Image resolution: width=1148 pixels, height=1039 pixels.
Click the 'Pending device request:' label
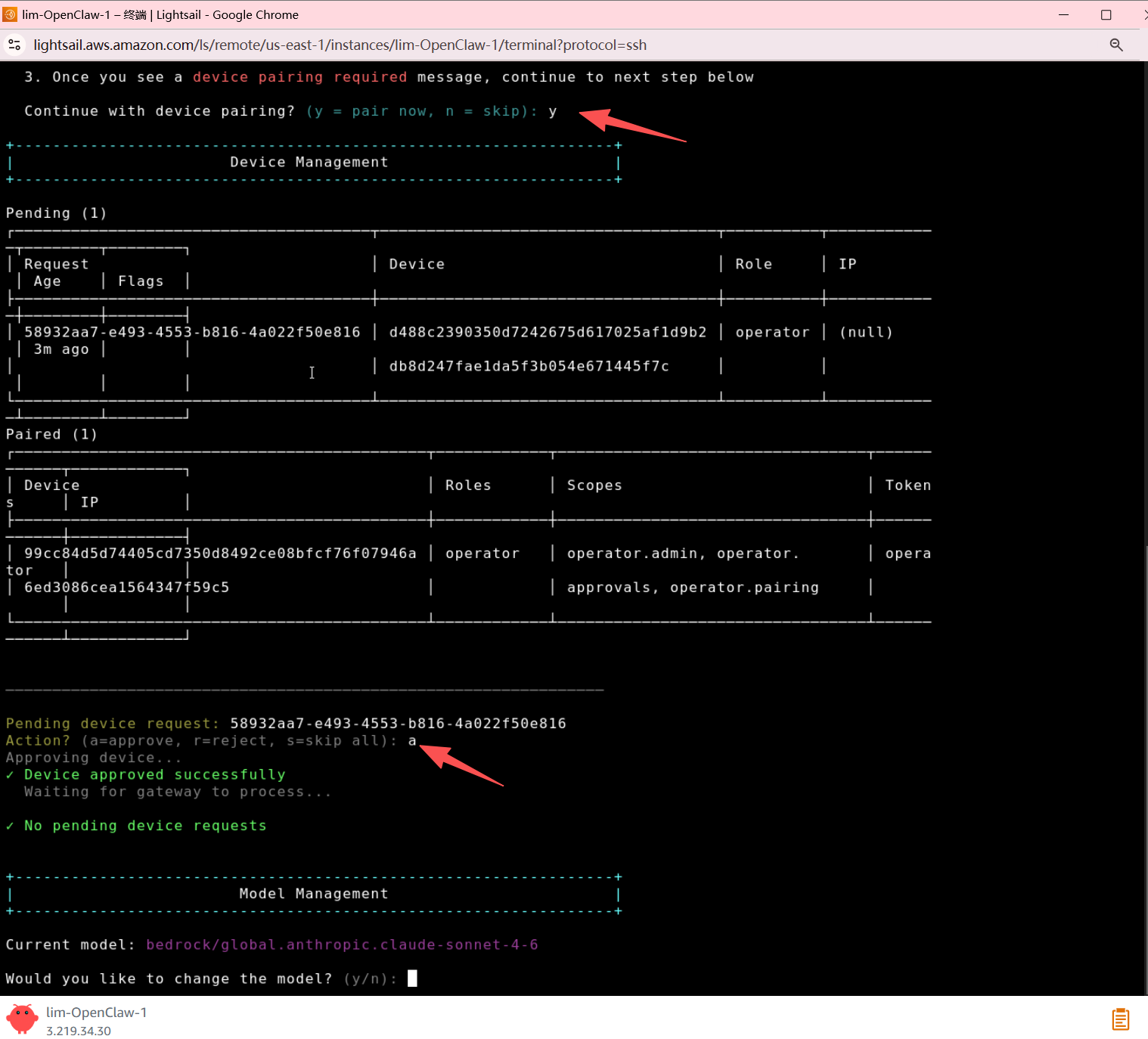(x=112, y=724)
